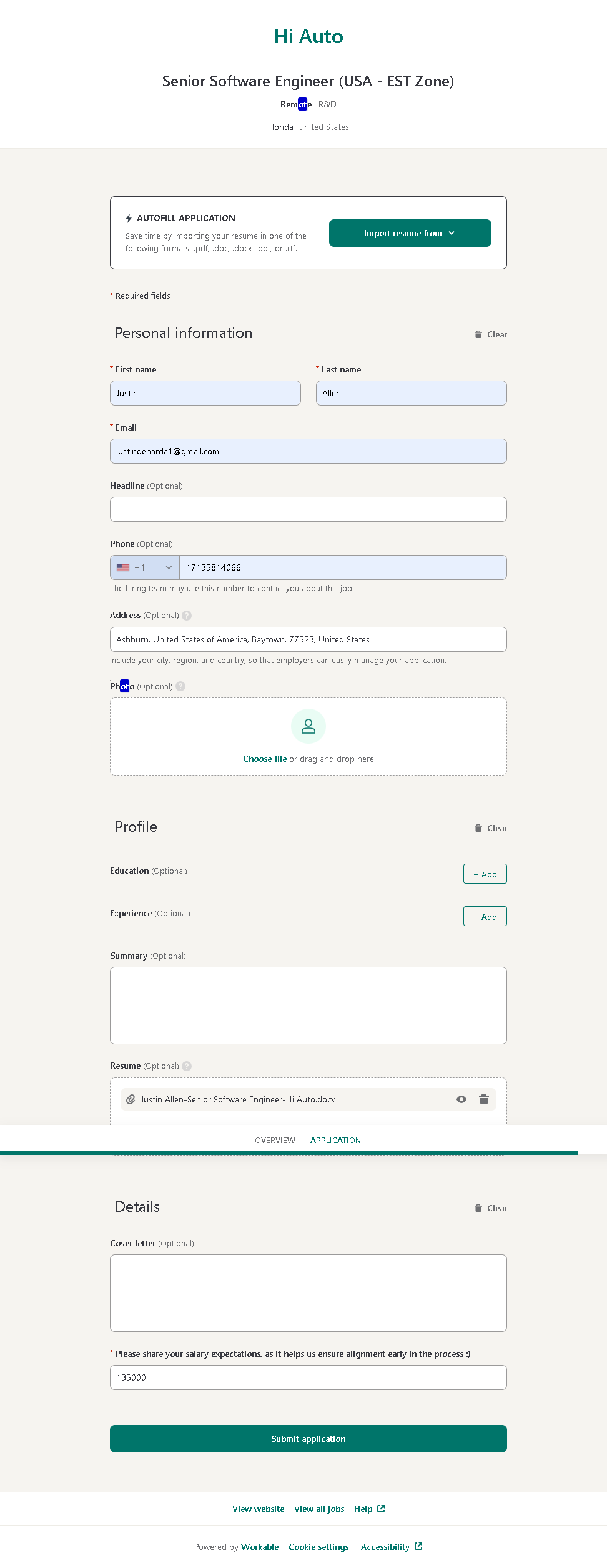Screen dimensions: 607x1568
Task: Expand the Import resume from dropdown
Action: pos(410,233)
